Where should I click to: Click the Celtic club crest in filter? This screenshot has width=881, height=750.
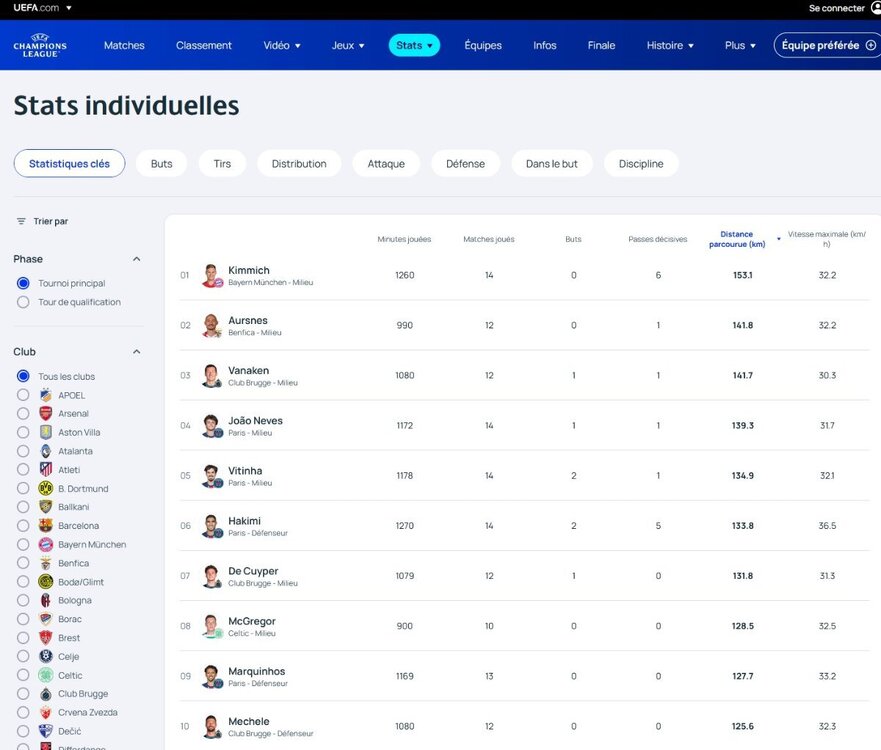46,675
